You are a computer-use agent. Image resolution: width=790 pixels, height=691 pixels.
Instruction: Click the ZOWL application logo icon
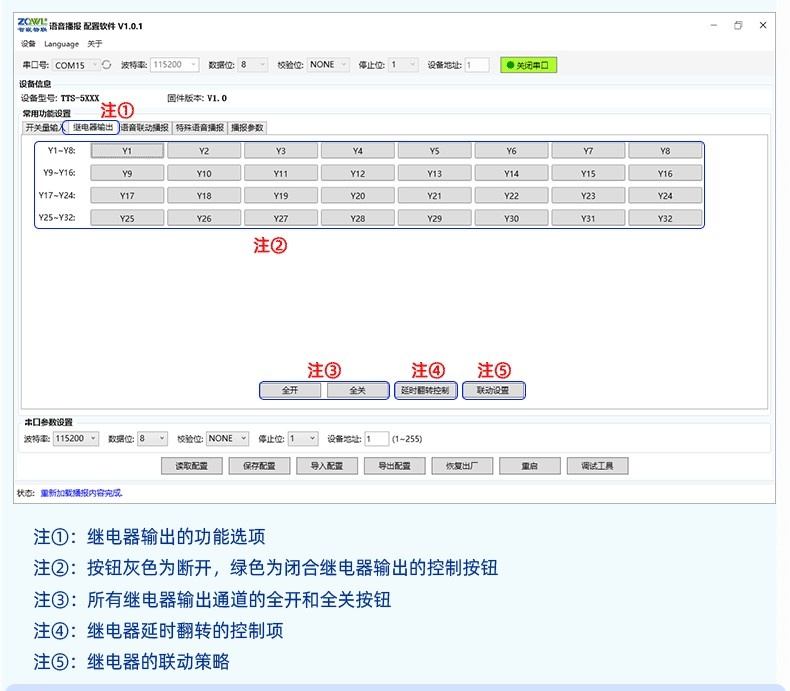[32, 25]
